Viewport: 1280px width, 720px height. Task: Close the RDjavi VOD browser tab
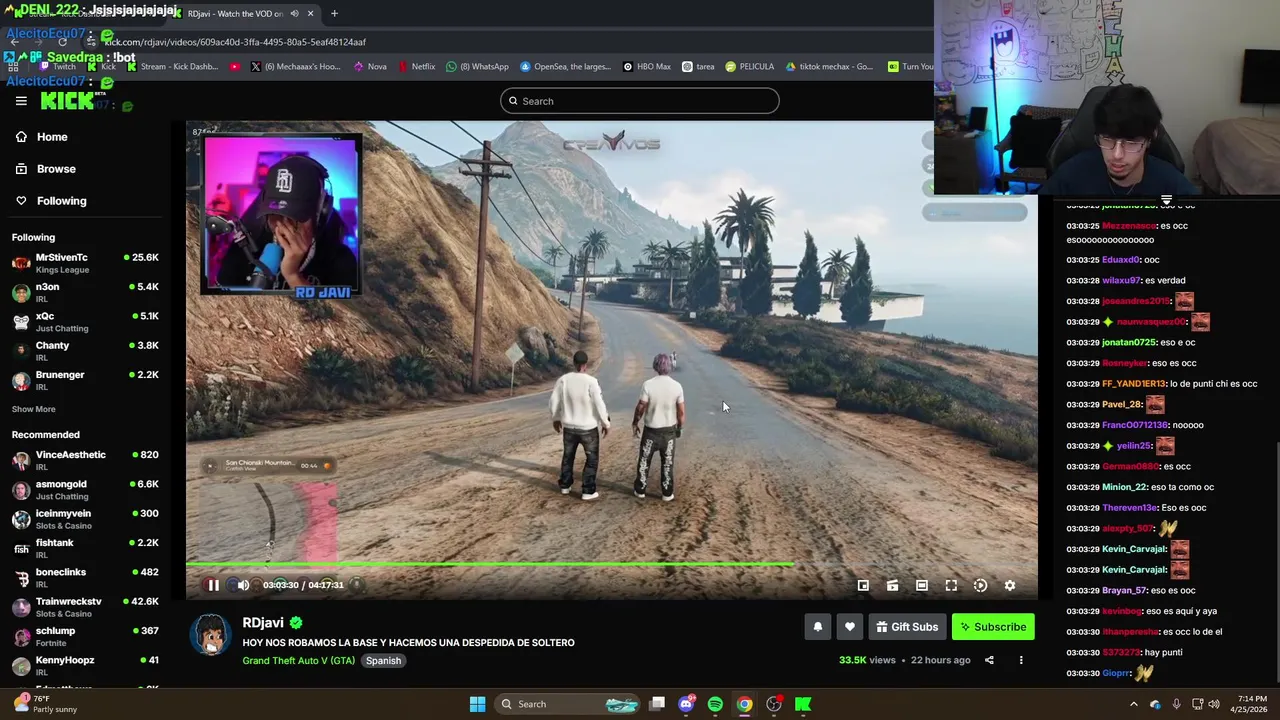[310, 14]
